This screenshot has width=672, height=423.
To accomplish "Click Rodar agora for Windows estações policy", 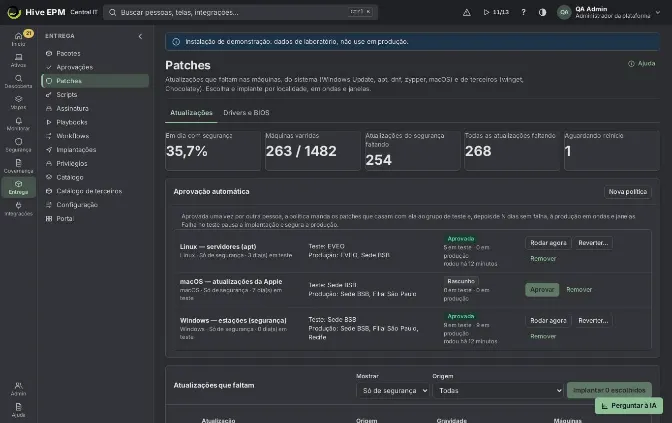I will point(548,321).
